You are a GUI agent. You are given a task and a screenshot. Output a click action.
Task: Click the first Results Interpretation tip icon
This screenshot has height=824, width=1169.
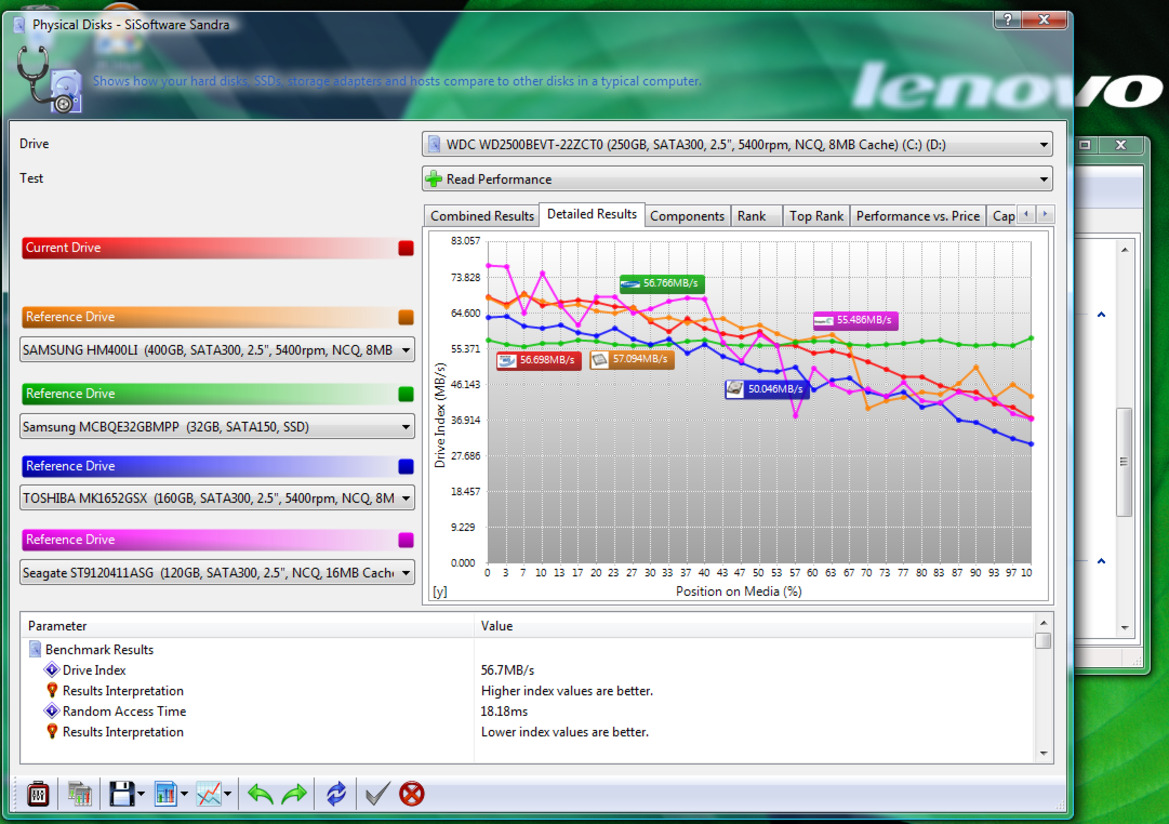pyautogui.click(x=51, y=691)
